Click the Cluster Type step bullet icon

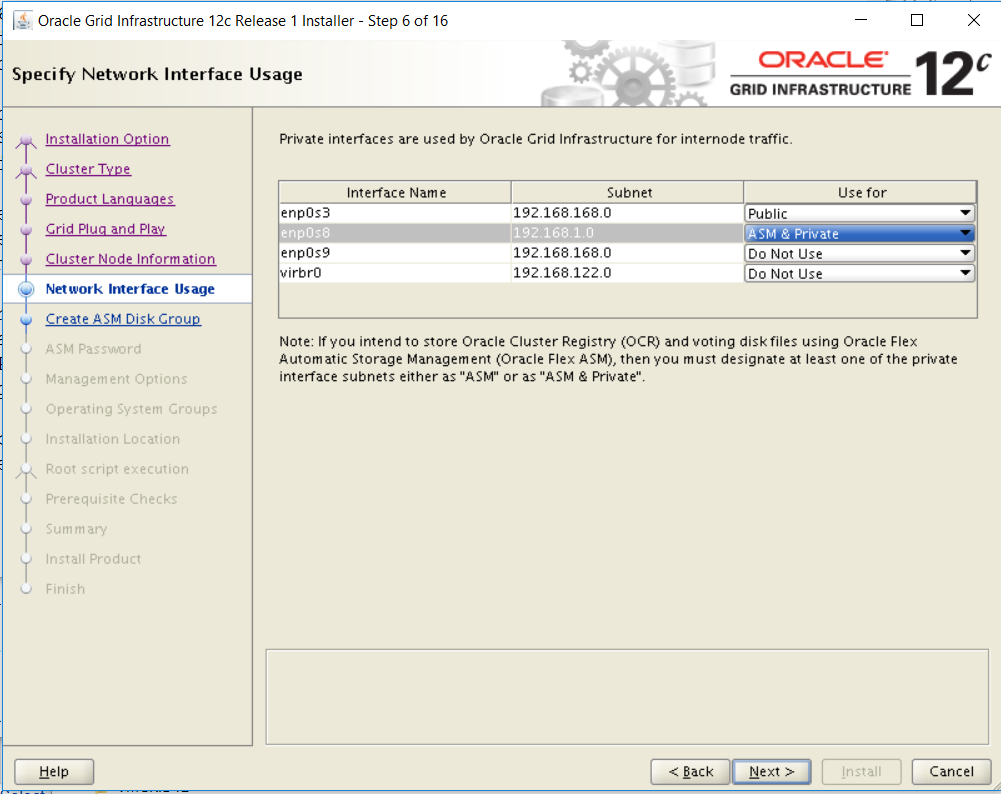pos(26,170)
